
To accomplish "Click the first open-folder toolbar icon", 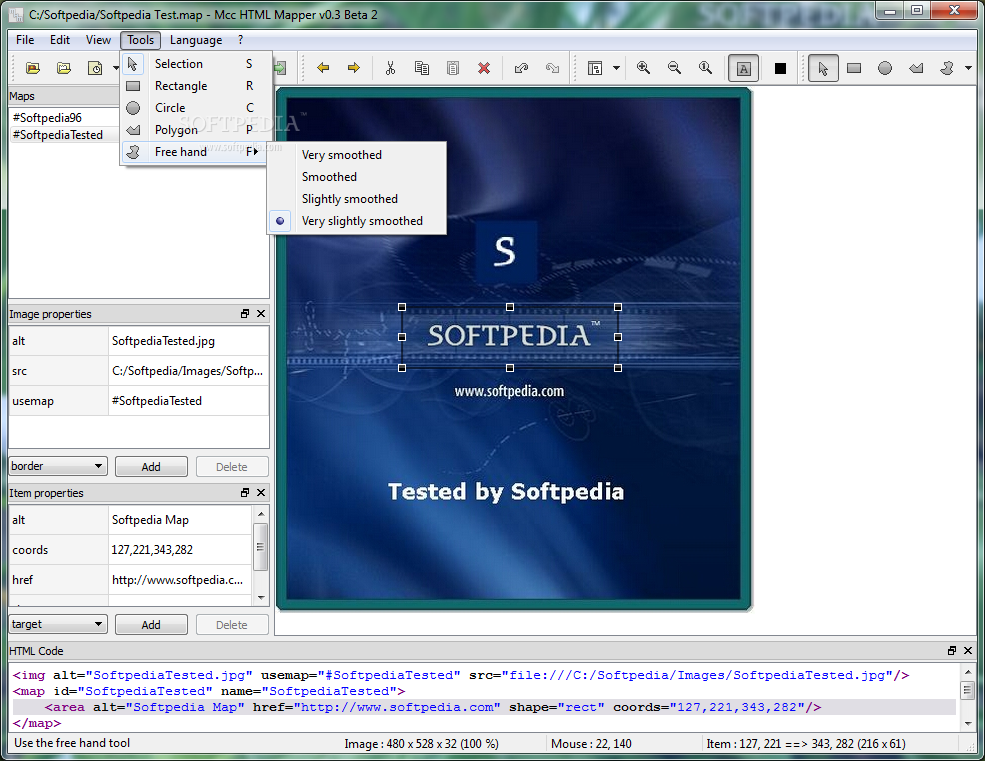I will (33, 68).
